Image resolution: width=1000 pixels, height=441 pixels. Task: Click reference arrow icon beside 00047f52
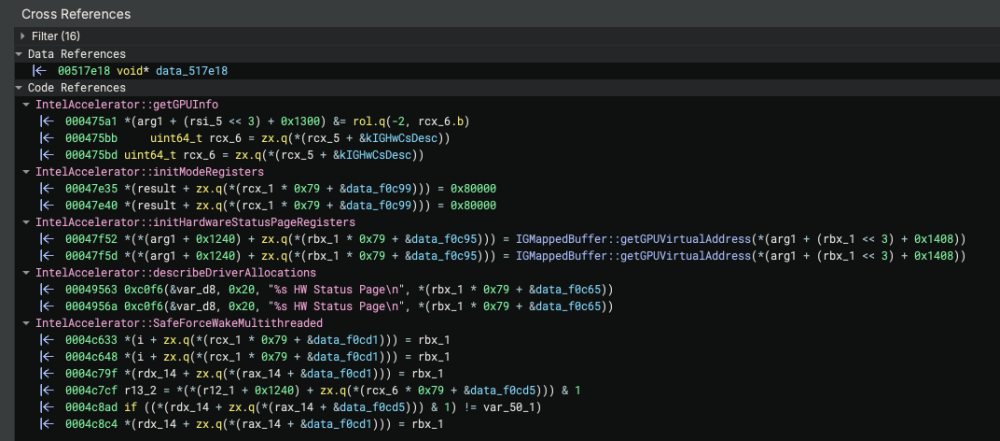45,239
